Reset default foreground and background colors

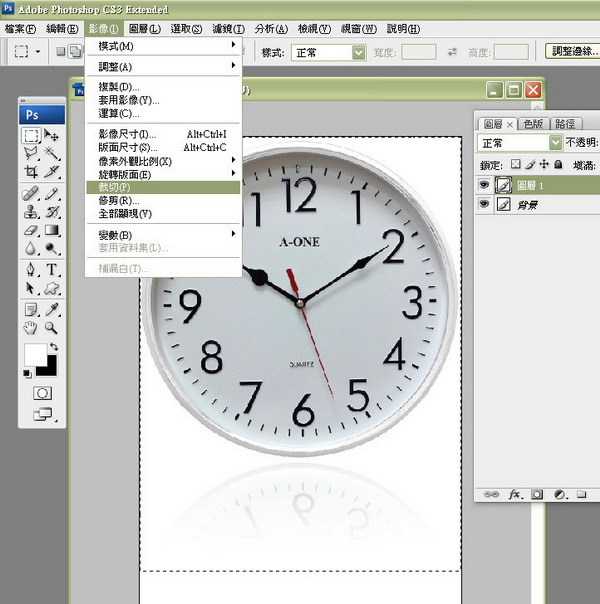[x=27, y=374]
